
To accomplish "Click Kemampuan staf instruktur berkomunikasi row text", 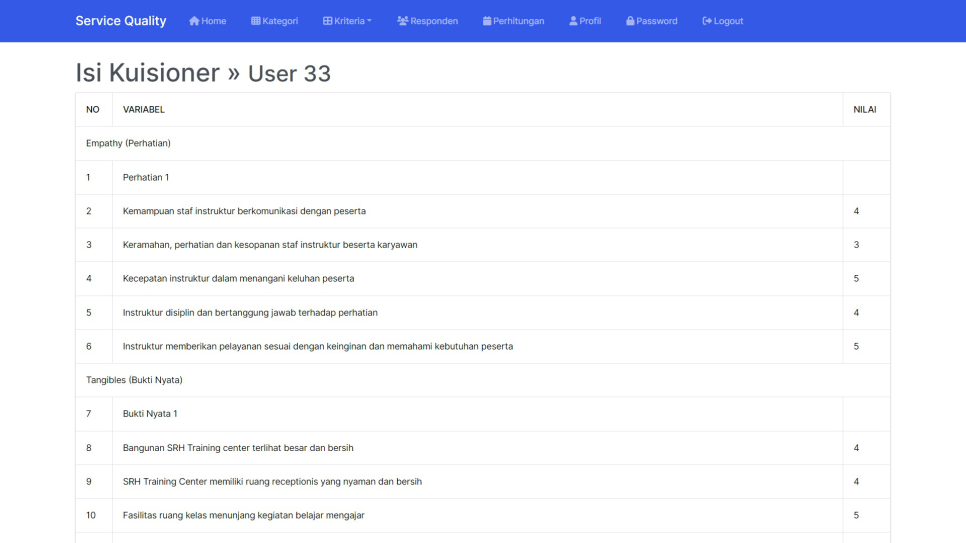I will (244, 211).
